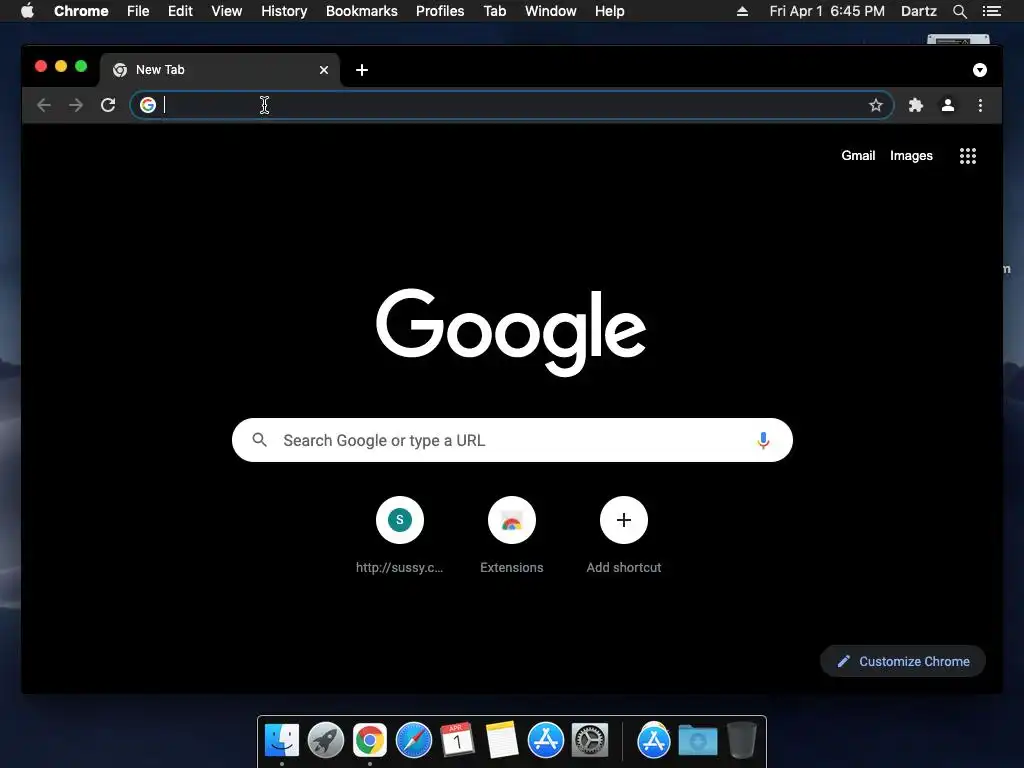Close the New Tab tab

[x=324, y=70]
